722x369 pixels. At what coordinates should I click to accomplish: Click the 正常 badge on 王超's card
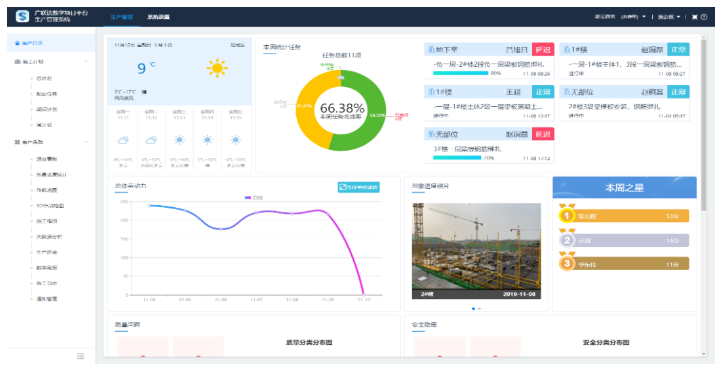point(543,92)
